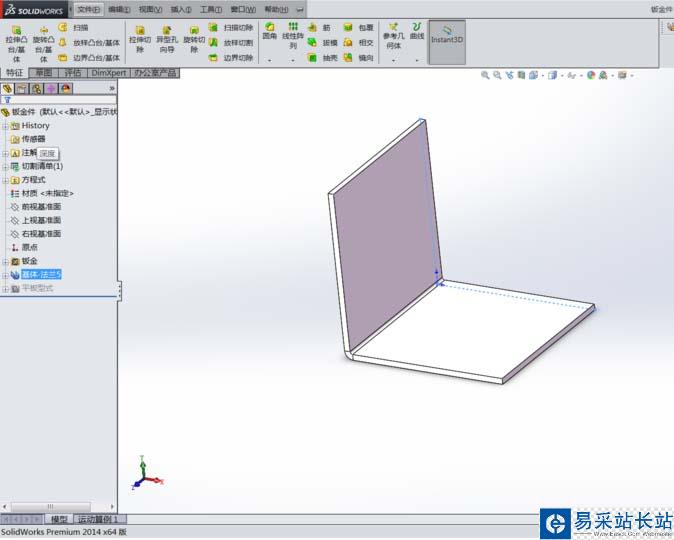The image size is (674, 540).
Task: Open the View Orientation icon
Action: coord(533,75)
